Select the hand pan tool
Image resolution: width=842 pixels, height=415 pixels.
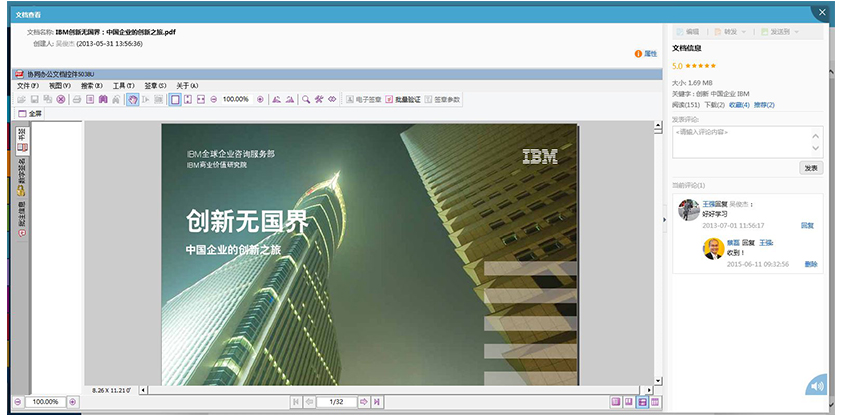(x=132, y=99)
